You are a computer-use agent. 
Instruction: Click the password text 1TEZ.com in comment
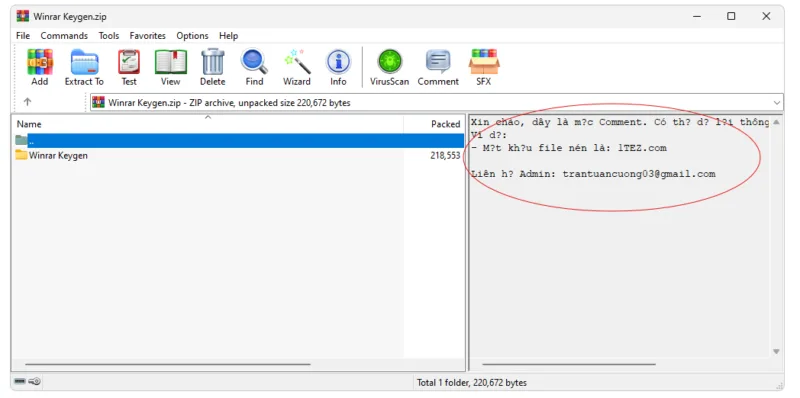(642, 148)
